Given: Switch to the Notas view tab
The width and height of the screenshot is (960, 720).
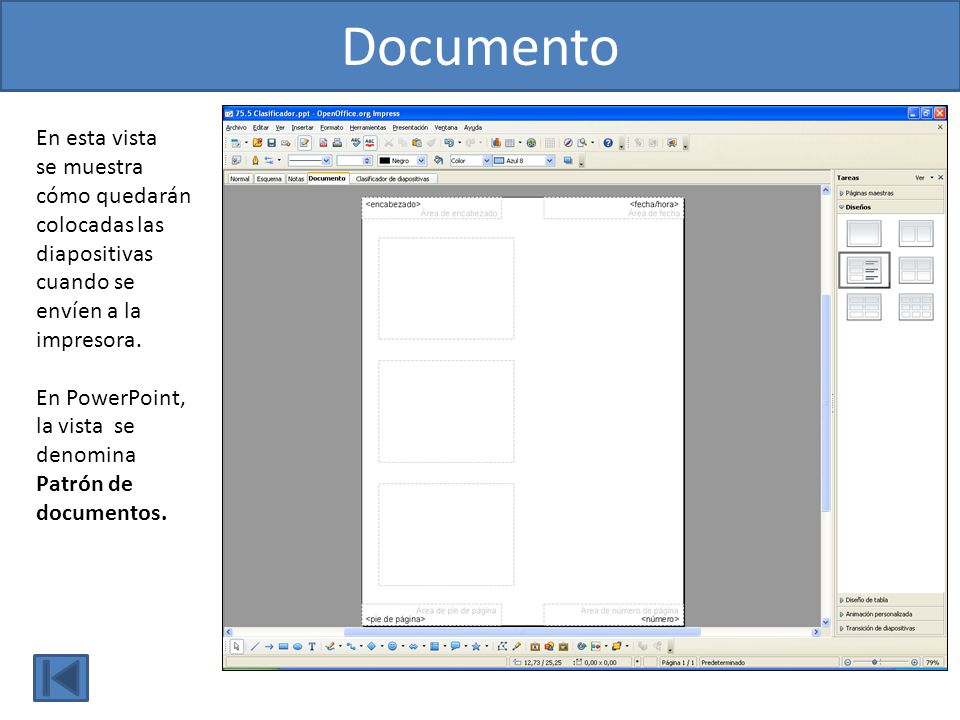Looking at the screenshot, I should coord(296,179).
